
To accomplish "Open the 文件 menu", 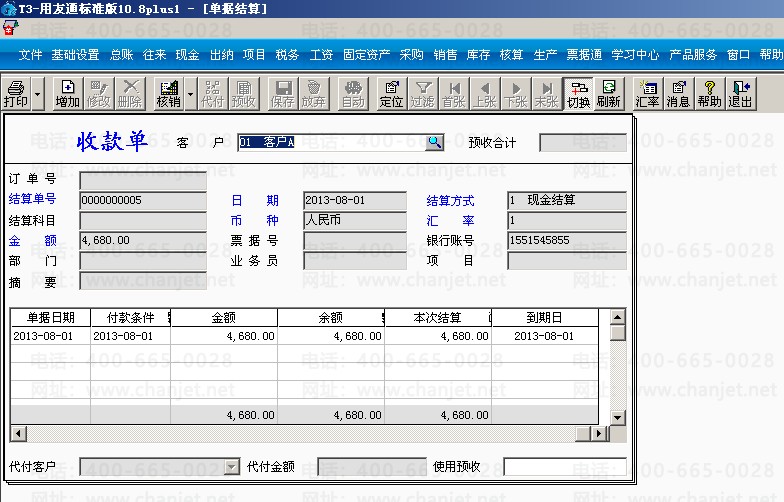I will pos(30,54).
